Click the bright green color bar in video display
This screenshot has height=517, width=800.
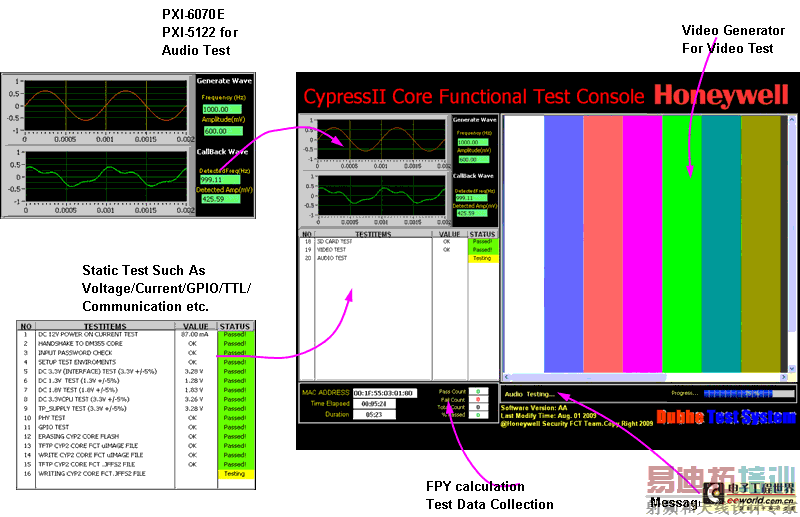pyautogui.click(x=682, y=244)
